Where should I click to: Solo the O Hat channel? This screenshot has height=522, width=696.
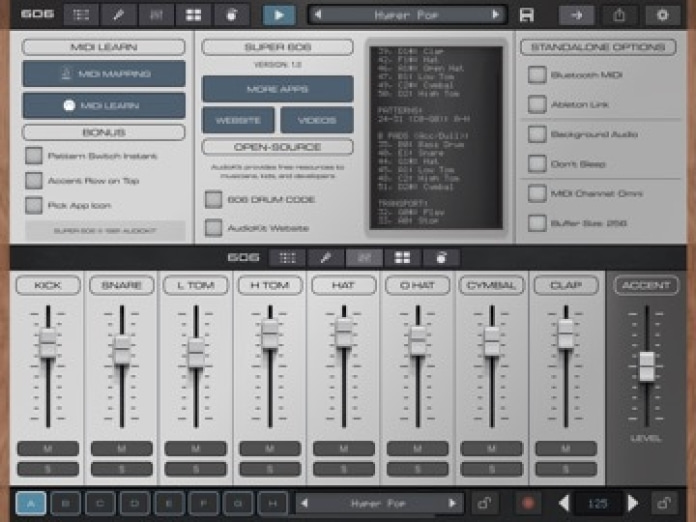coord(418,469)
